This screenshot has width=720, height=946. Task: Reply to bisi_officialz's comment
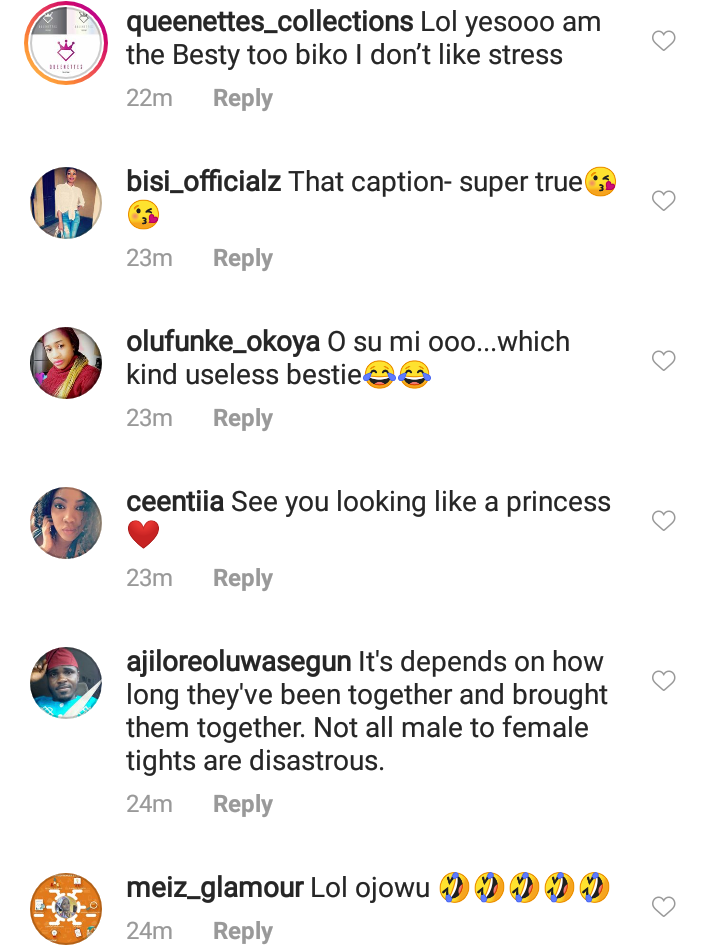coord(243,258)
